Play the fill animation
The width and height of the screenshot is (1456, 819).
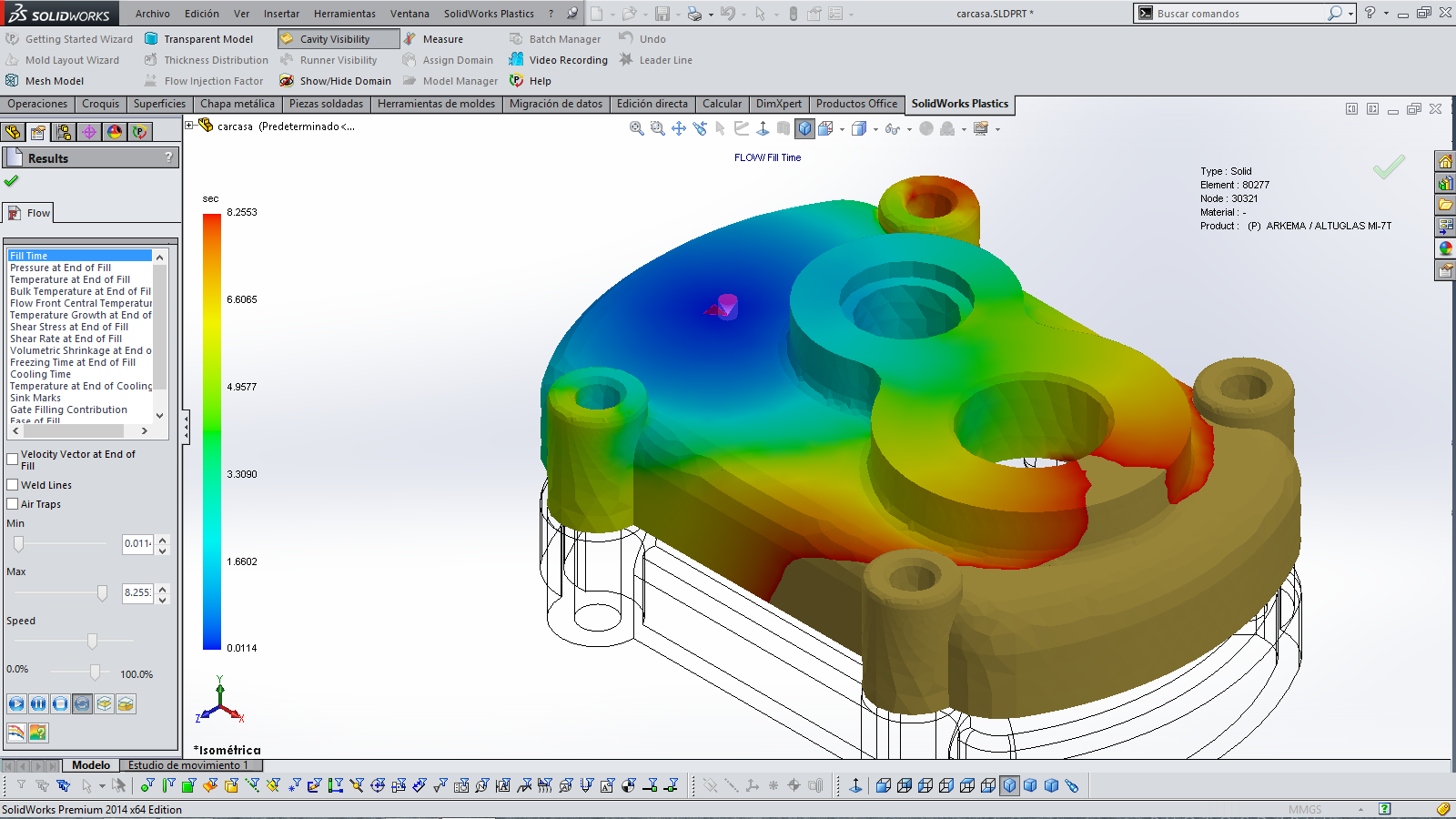16,703
